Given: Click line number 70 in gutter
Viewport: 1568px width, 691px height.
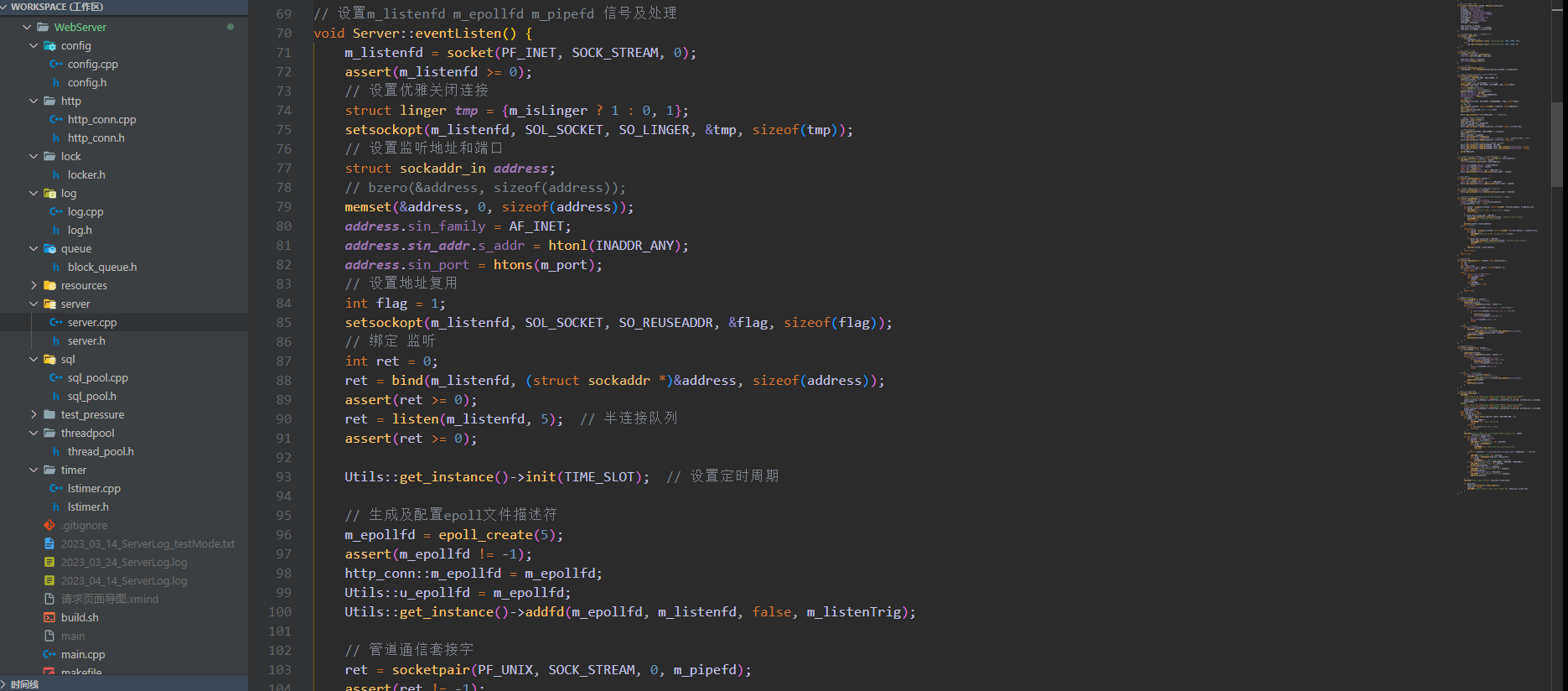Looking at the screenshot, I should click(x=284, y=34).
